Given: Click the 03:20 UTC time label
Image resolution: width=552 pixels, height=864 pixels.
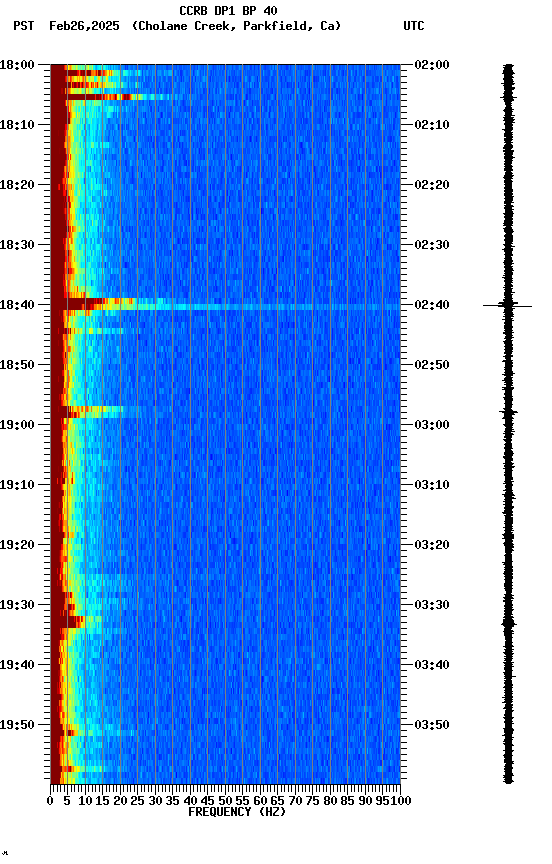Looking at the screenshot, I should tap(432, 545).
